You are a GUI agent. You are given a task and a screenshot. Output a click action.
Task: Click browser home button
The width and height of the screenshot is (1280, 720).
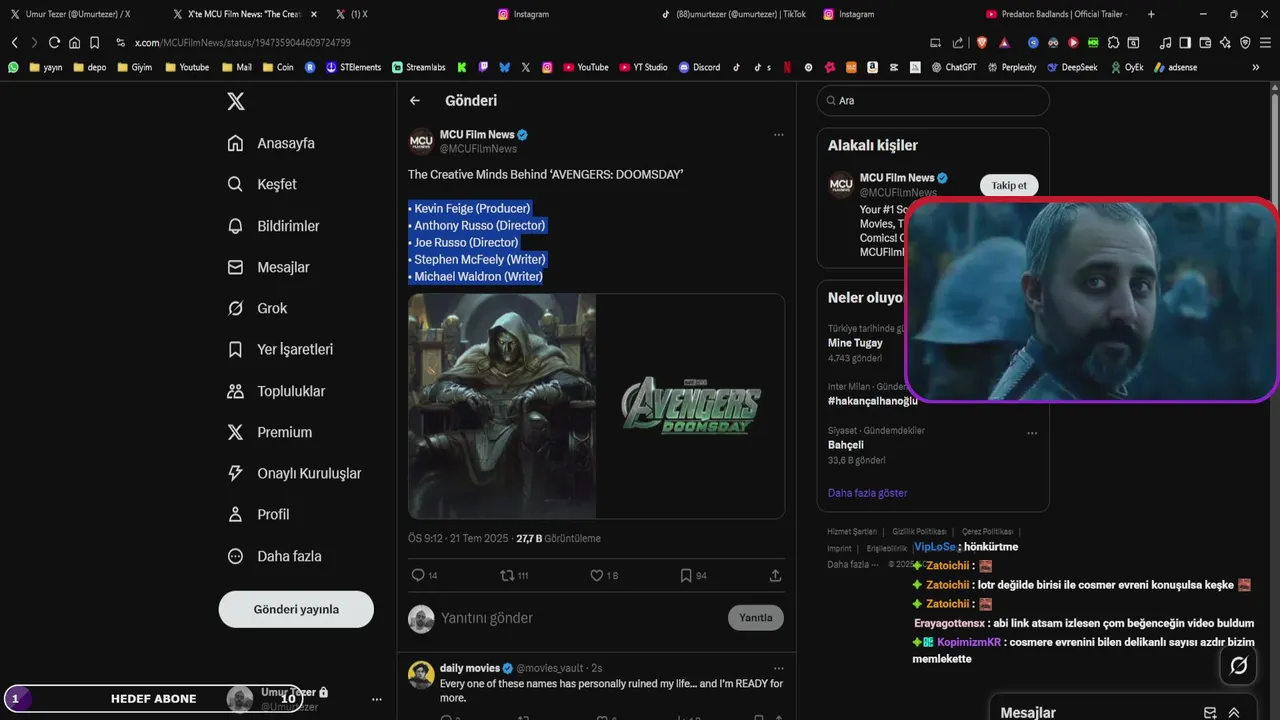[74, 43]
